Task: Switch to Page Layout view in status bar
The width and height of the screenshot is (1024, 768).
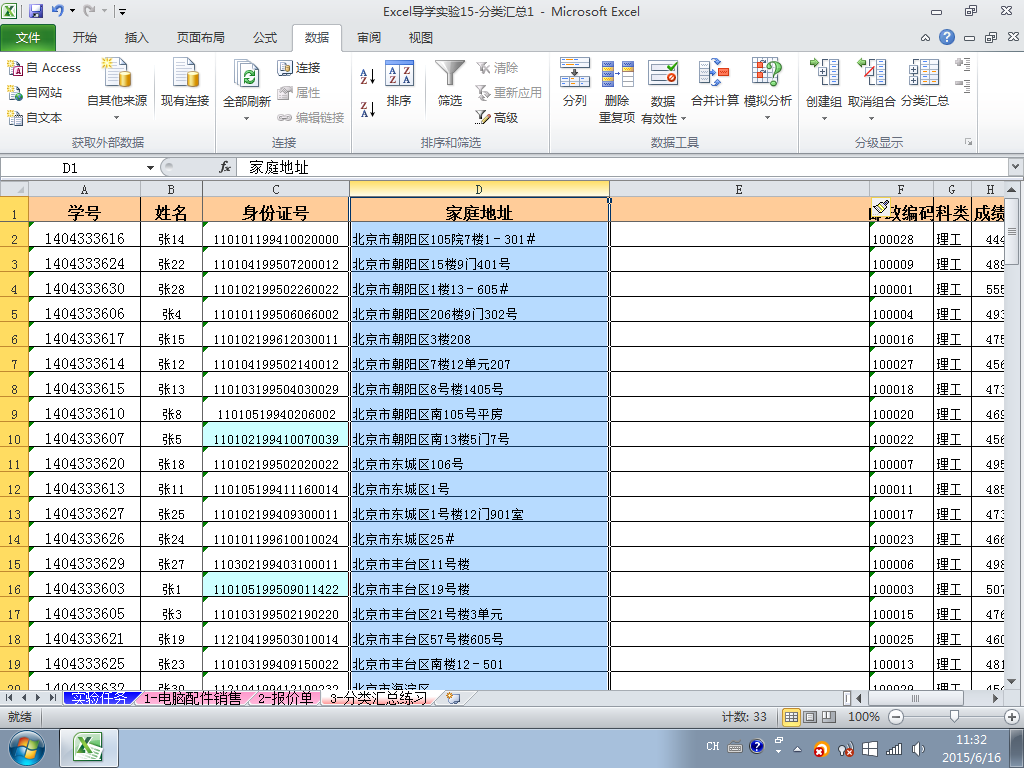Action: pyautogui.click(x=810, y=716)
